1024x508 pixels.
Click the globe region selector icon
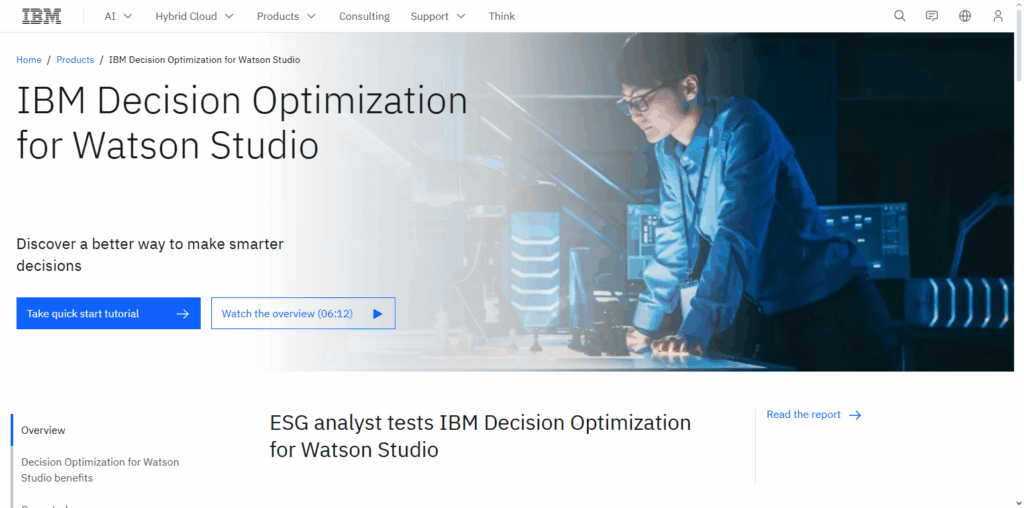(965, 16)
